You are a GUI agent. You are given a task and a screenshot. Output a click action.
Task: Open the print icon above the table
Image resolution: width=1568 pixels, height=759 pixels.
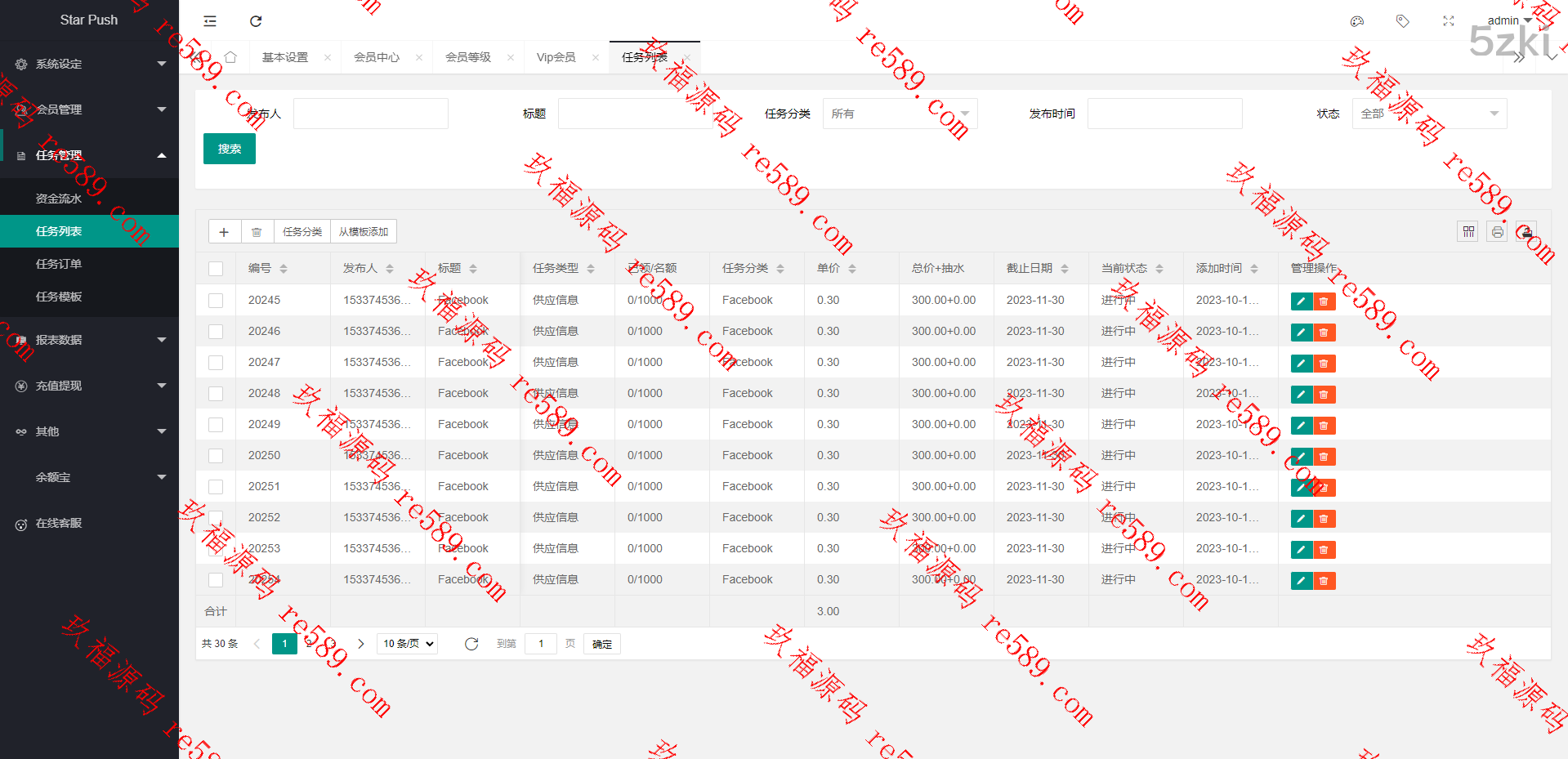pyautogui.click(x=1497, y=232)
